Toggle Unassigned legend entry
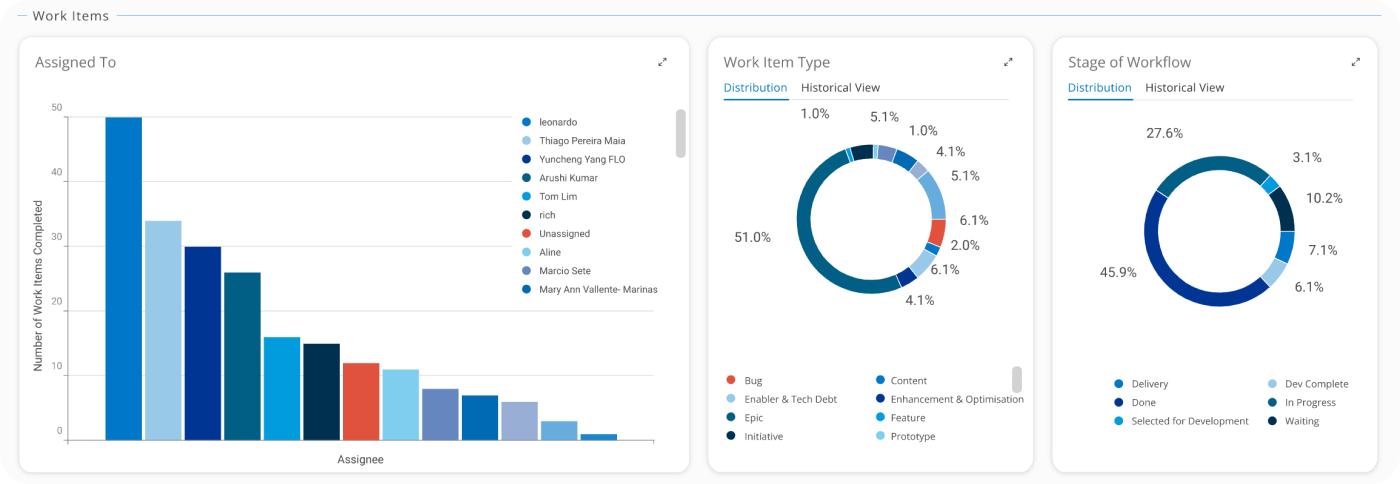The image size is (1400, 484). tap(564, 234)
